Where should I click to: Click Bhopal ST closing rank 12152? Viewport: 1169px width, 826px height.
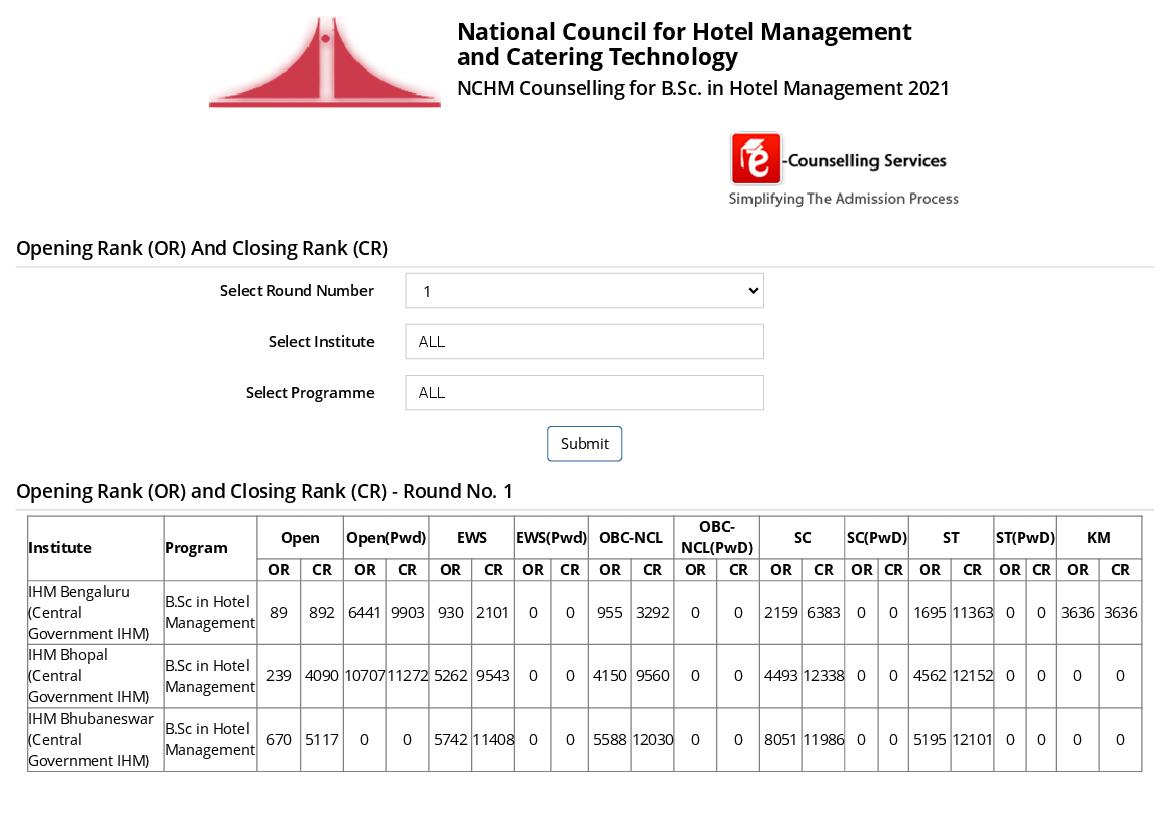(973, 676)
